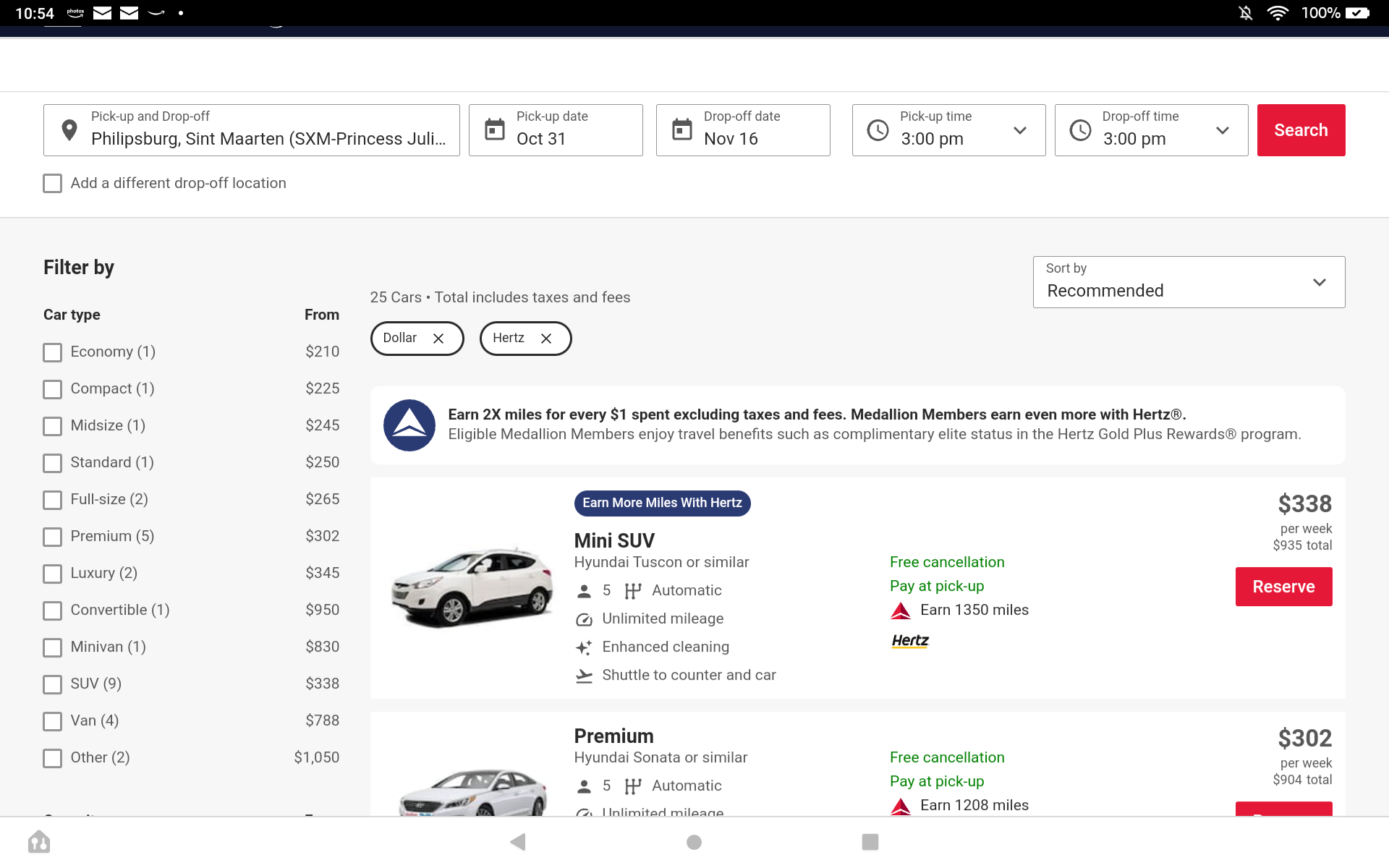Screen dimensions: 1389x868
Task: Tap the location pin icon
Action: coord(69,130)
